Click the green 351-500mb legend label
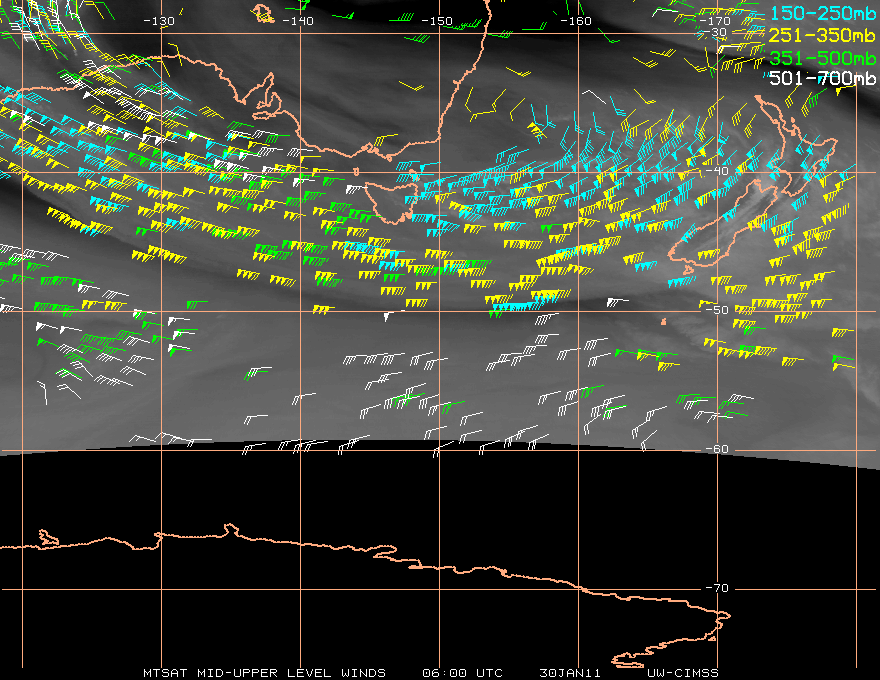Viewport: 880px width, 680px height. [x=823, y=57]
